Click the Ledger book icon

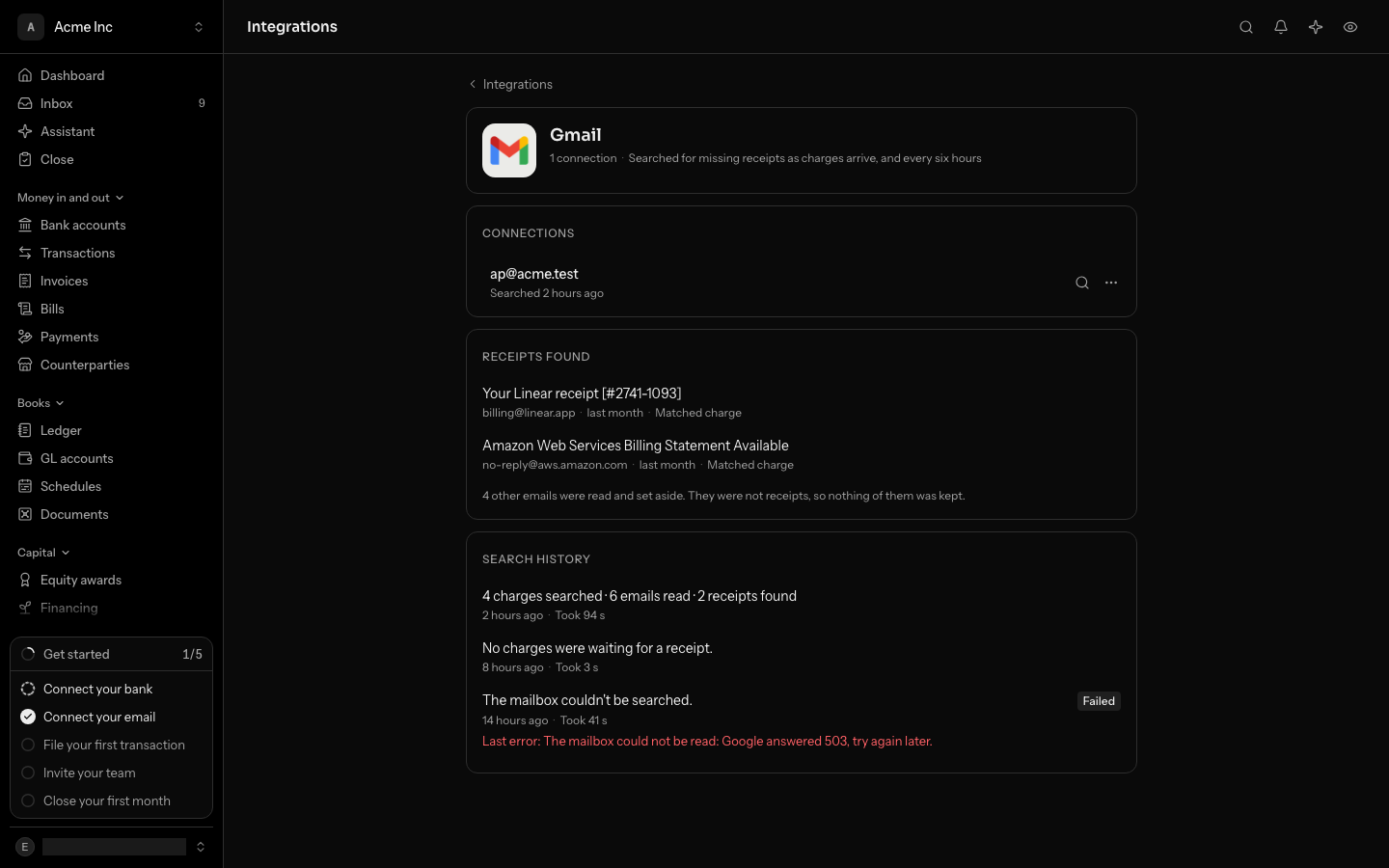click(25, 430)
